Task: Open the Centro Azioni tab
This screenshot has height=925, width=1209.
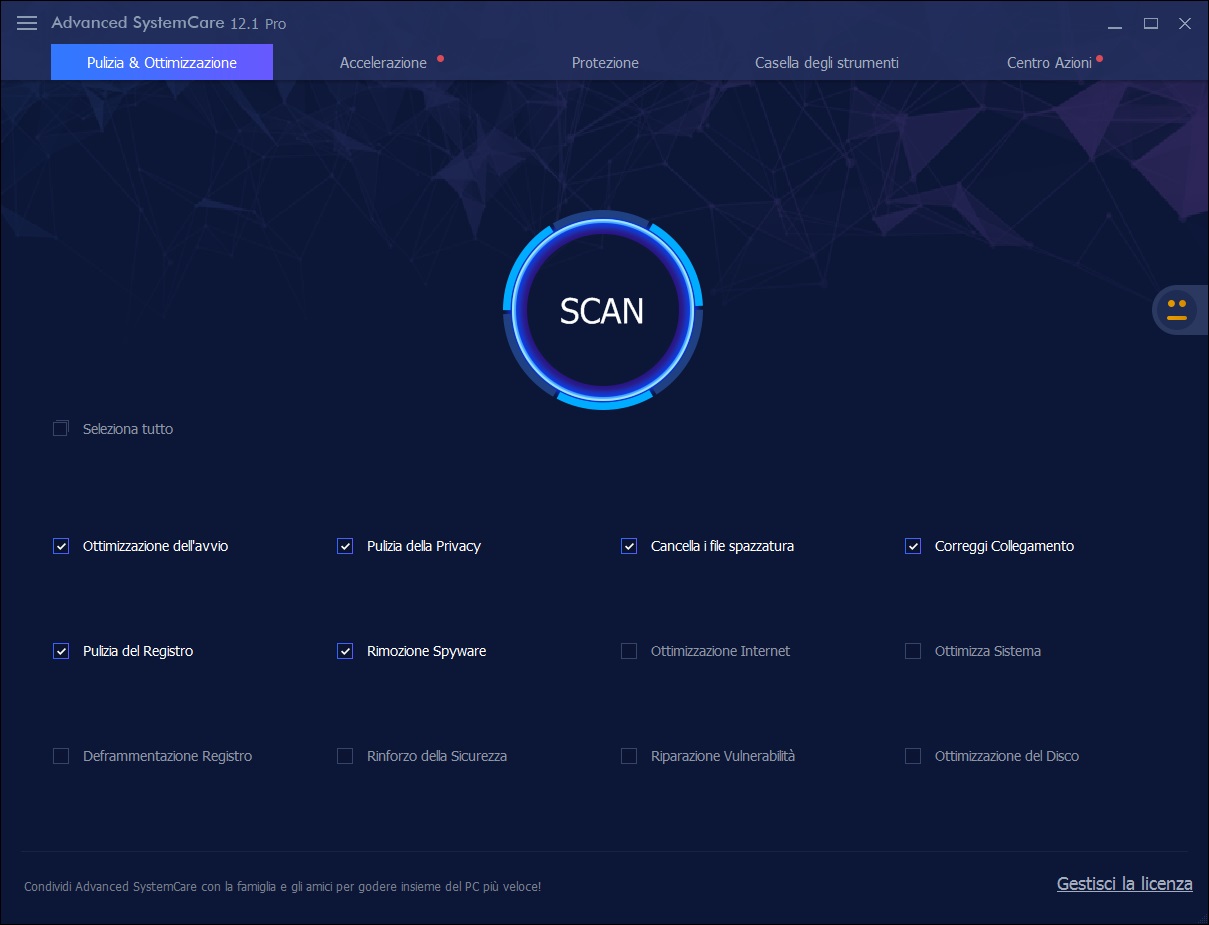Action: tap(1049, 63)
